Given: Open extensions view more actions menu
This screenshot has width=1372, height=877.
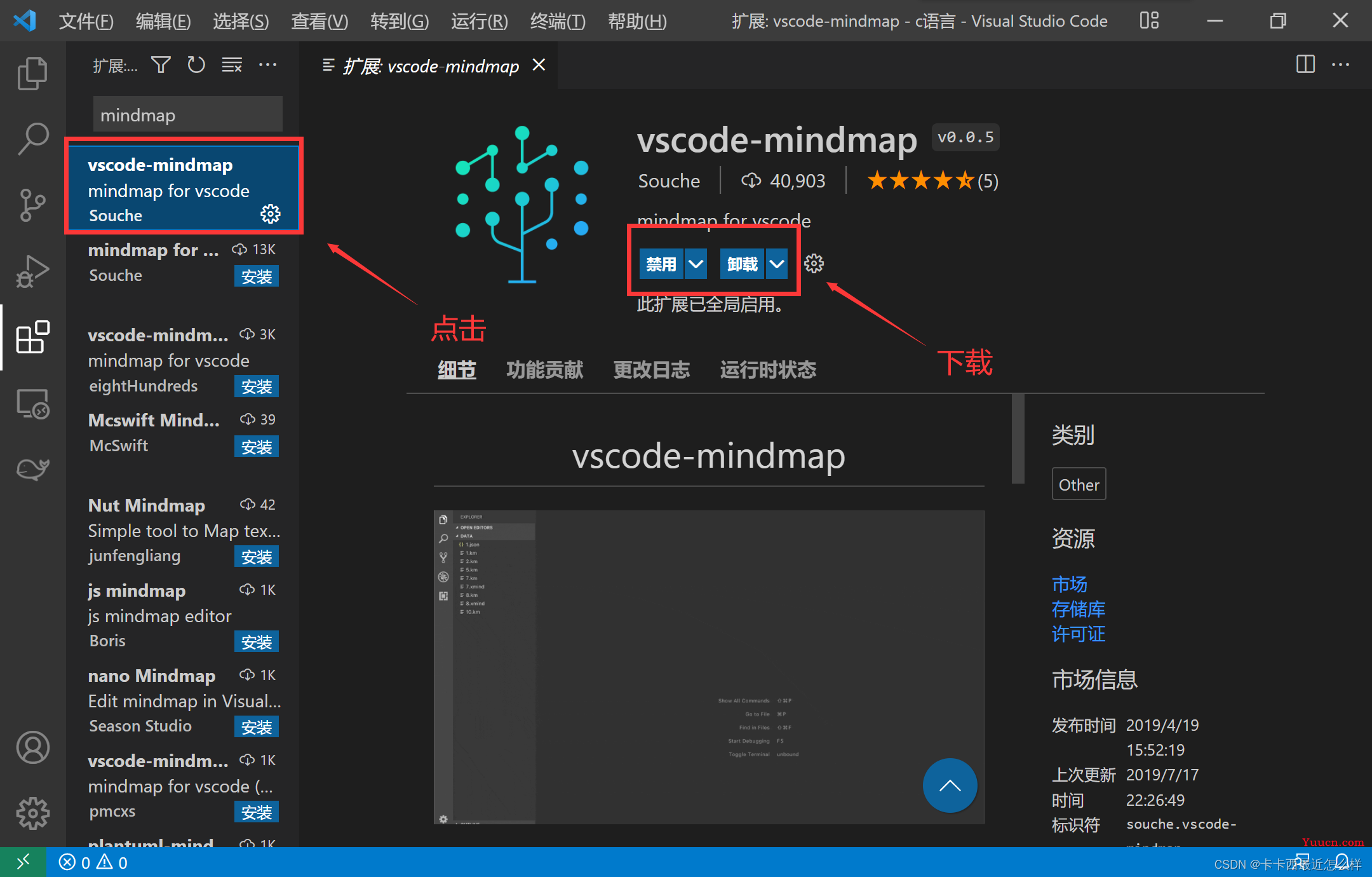Looking at the screenshot, I should coord(267,65).
